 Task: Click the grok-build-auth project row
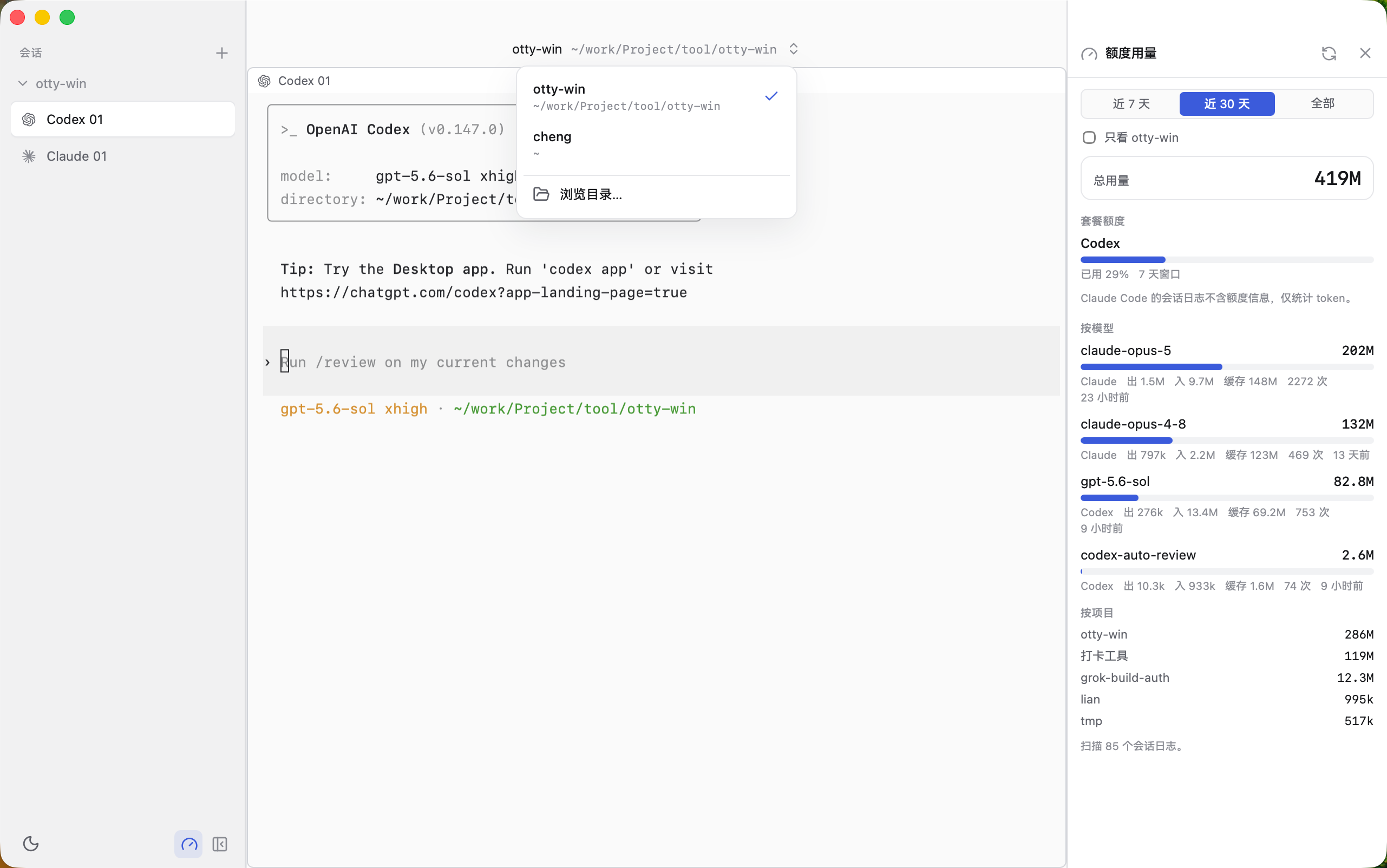(x=1227, y=678)
